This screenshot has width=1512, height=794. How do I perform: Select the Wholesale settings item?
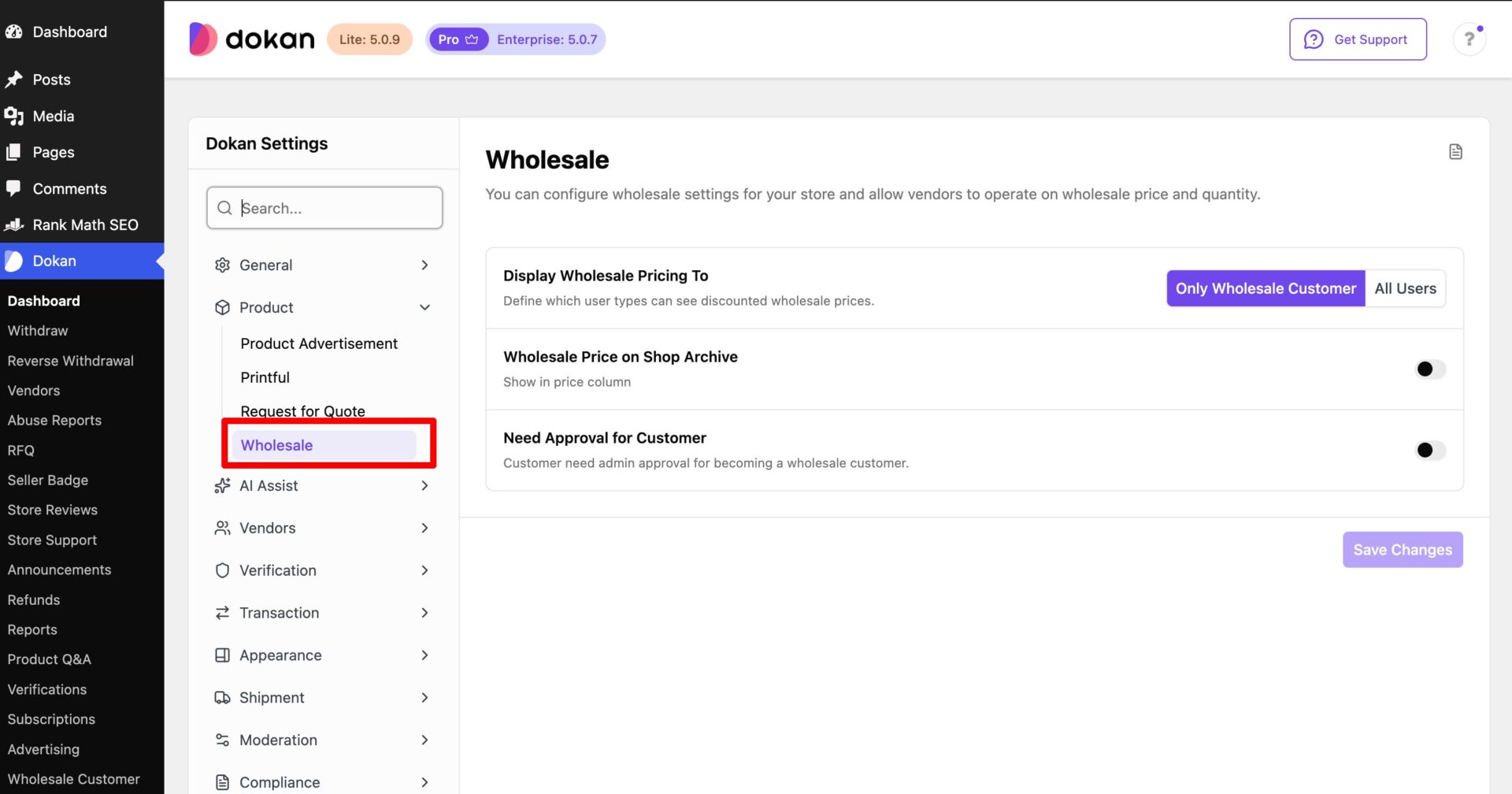click(324, 446)
